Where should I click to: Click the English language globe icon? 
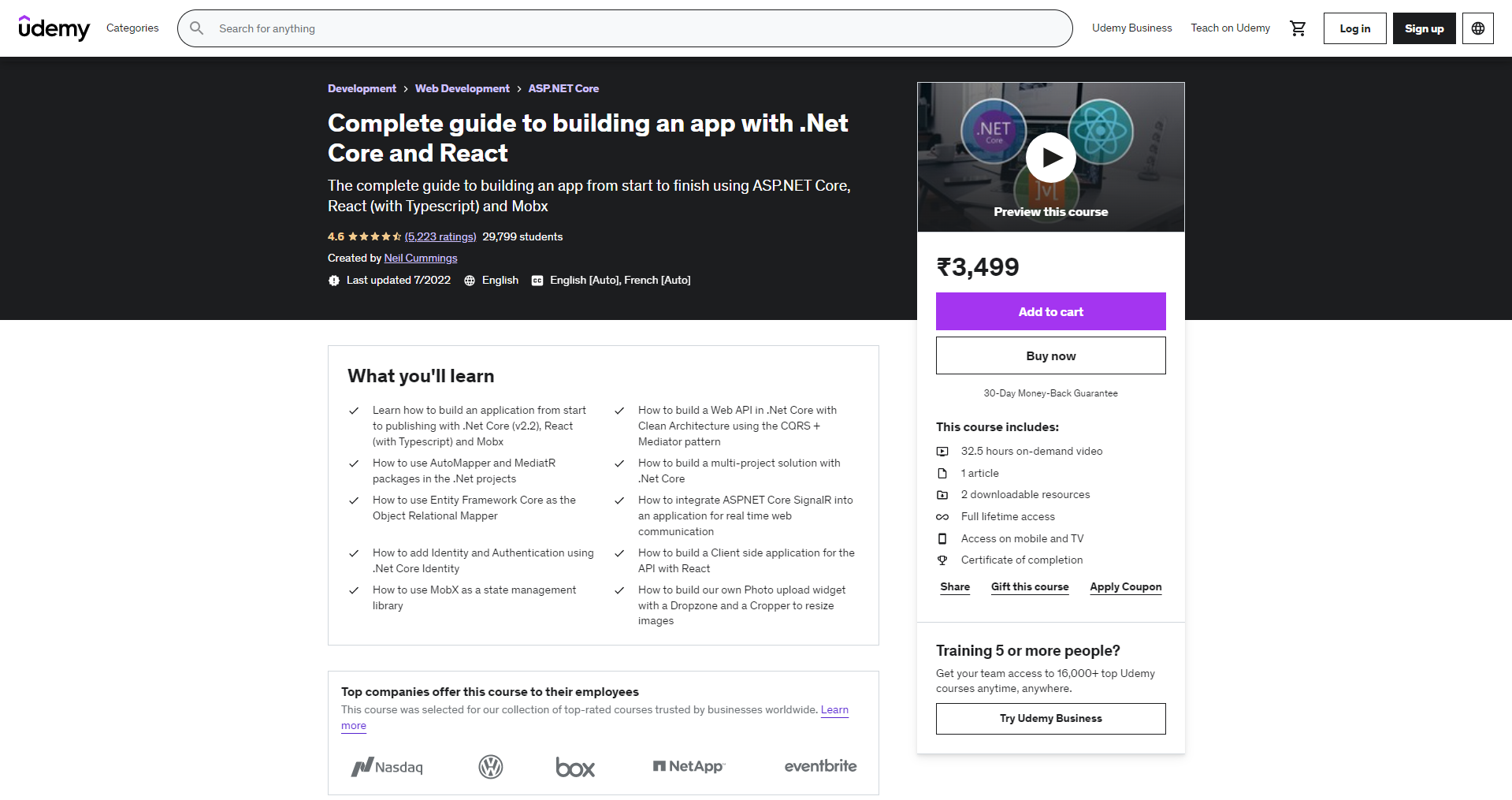point(470,281)
